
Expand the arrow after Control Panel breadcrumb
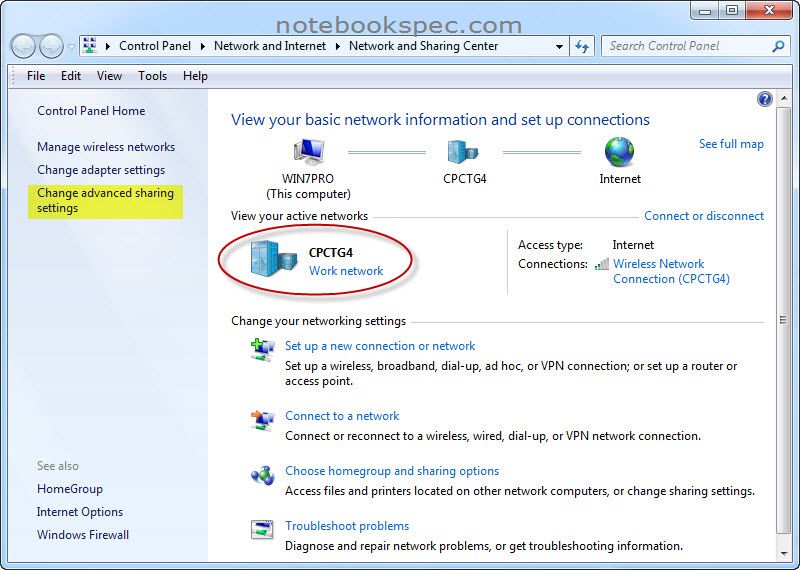click(x=202, y=46)
